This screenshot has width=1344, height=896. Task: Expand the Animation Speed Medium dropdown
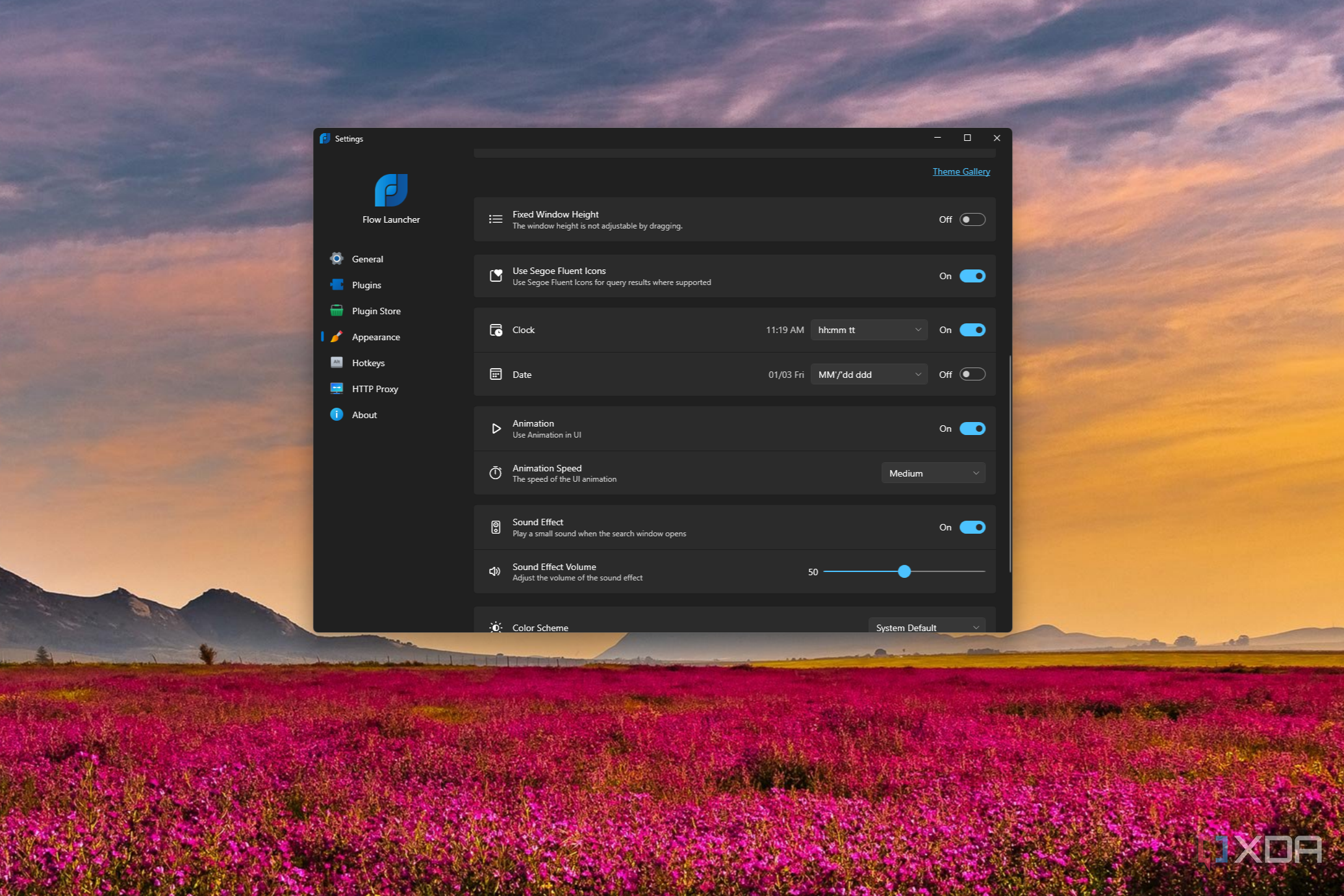[933, 473]
